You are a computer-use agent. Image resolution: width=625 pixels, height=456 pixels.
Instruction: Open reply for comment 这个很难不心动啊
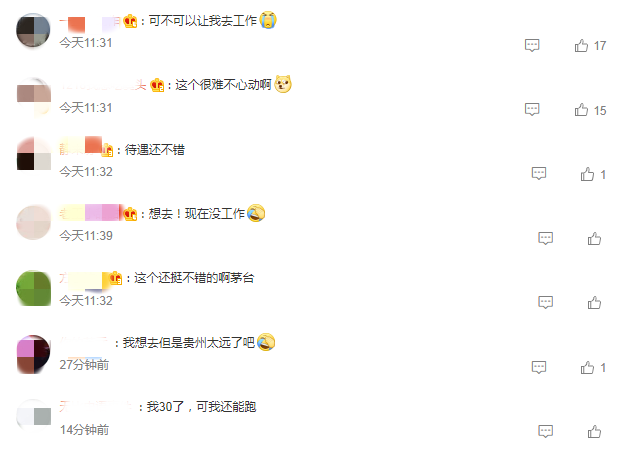[532, 110]
